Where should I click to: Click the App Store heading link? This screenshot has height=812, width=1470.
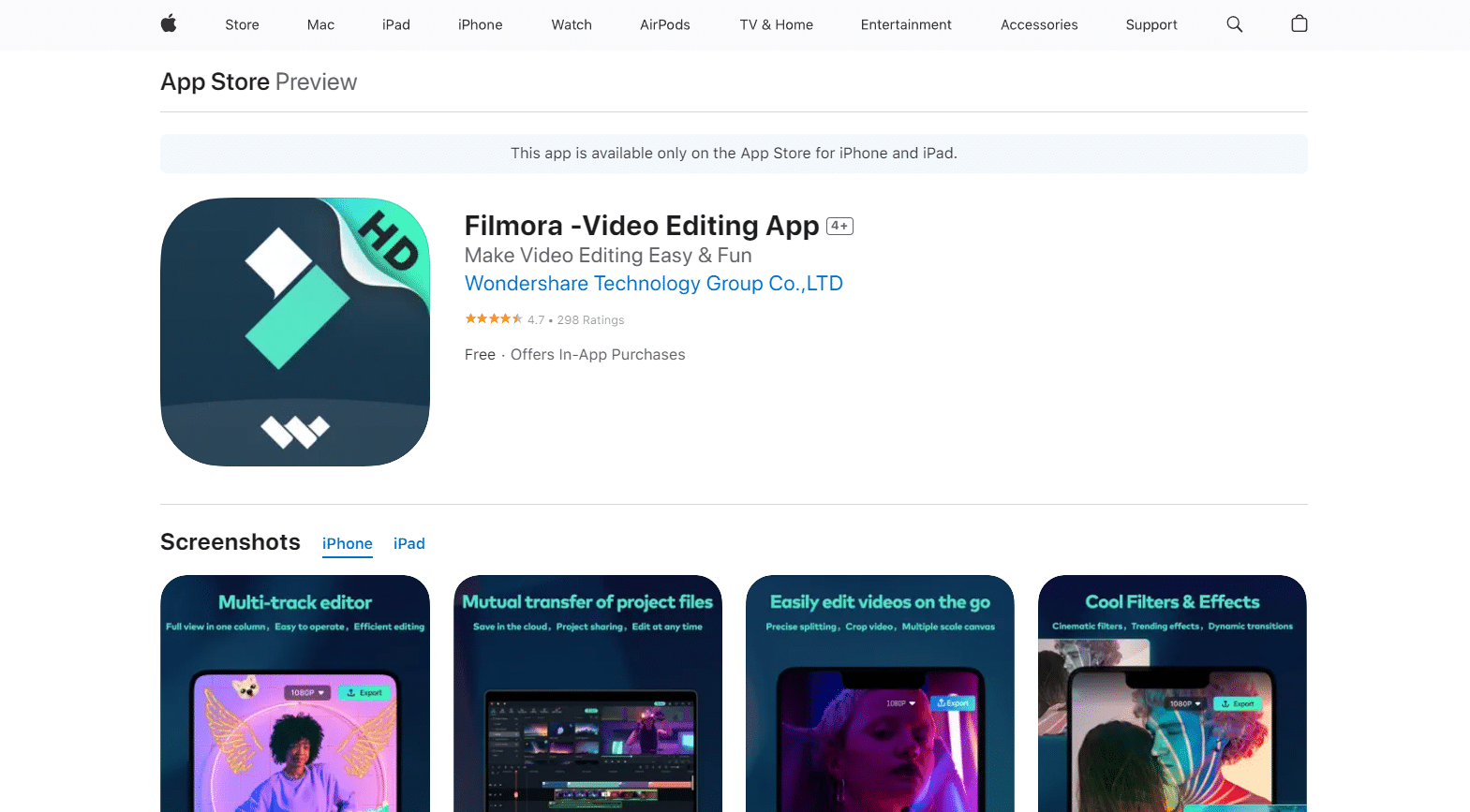[x=215, y=82]
